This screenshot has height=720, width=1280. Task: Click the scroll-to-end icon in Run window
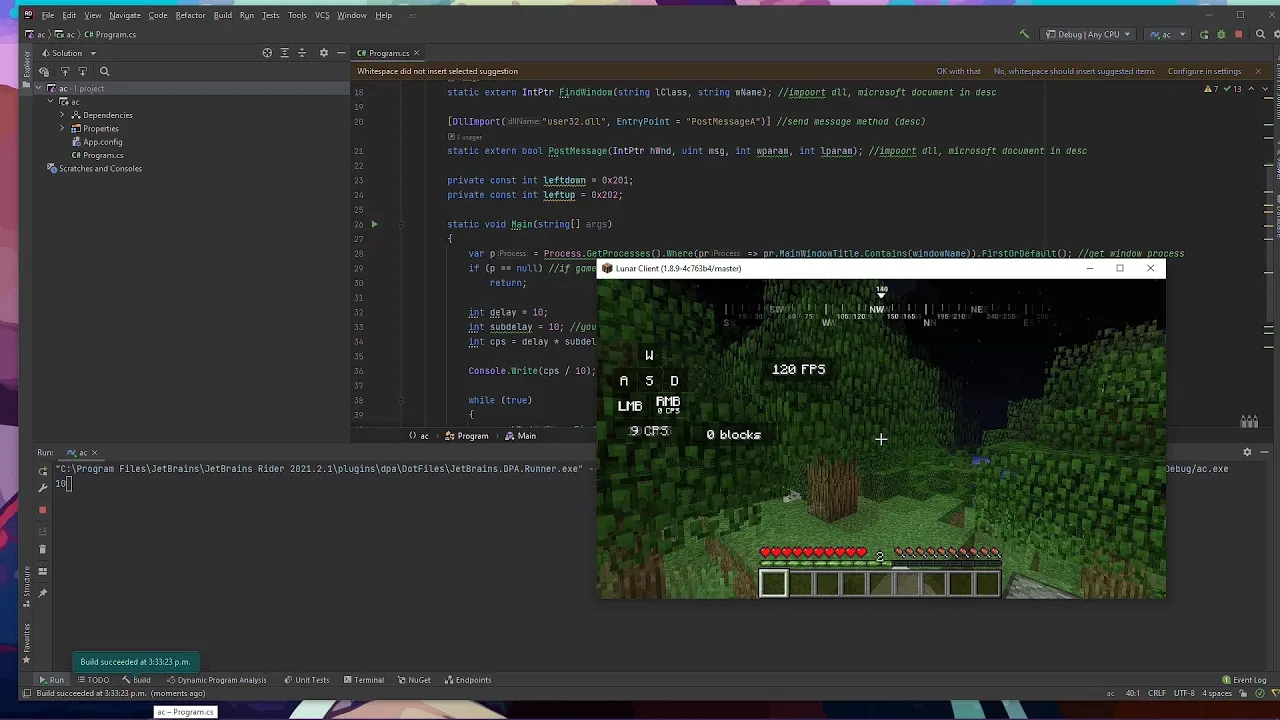point(42,532)
